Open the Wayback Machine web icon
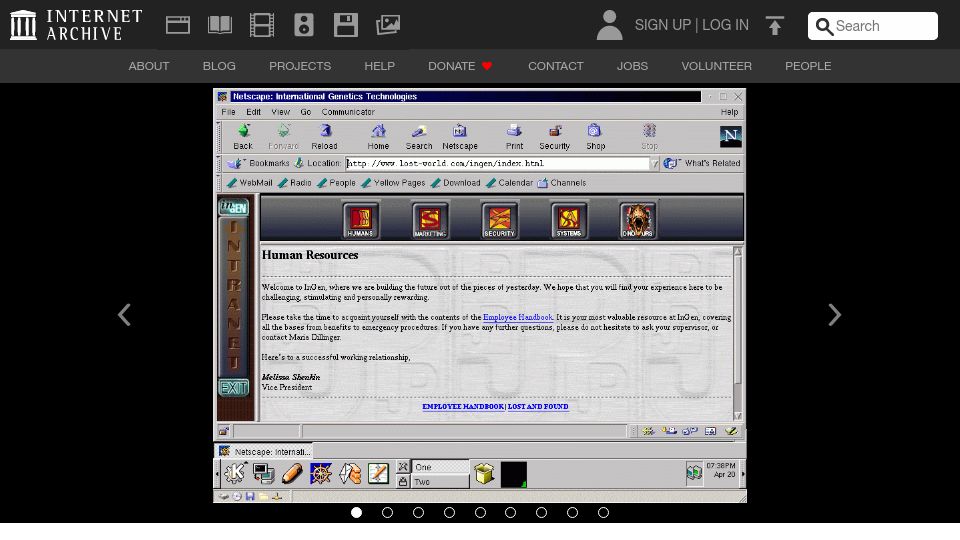 pos(178,25)
